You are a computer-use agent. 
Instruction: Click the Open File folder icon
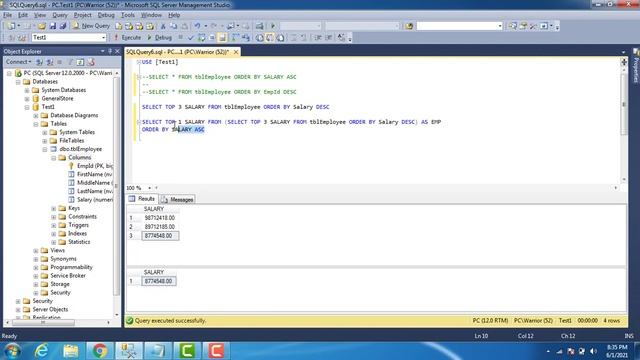click(x=42, y=26)
